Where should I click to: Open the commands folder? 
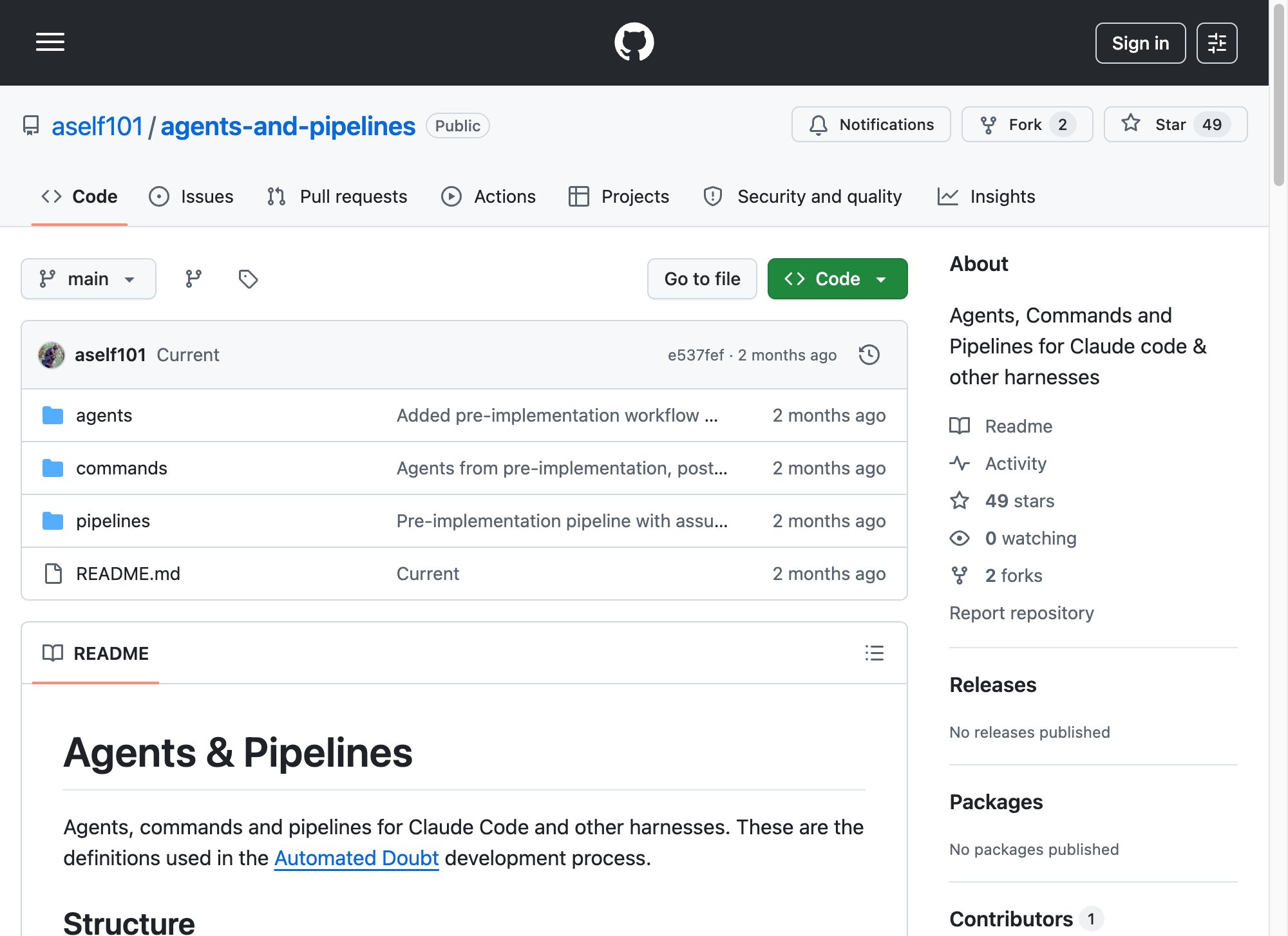[121, 468]
